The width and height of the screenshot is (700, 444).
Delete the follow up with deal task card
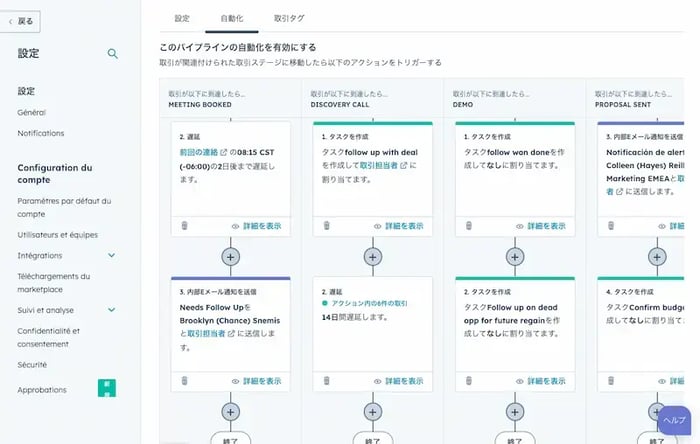click(x=326, y=226)
